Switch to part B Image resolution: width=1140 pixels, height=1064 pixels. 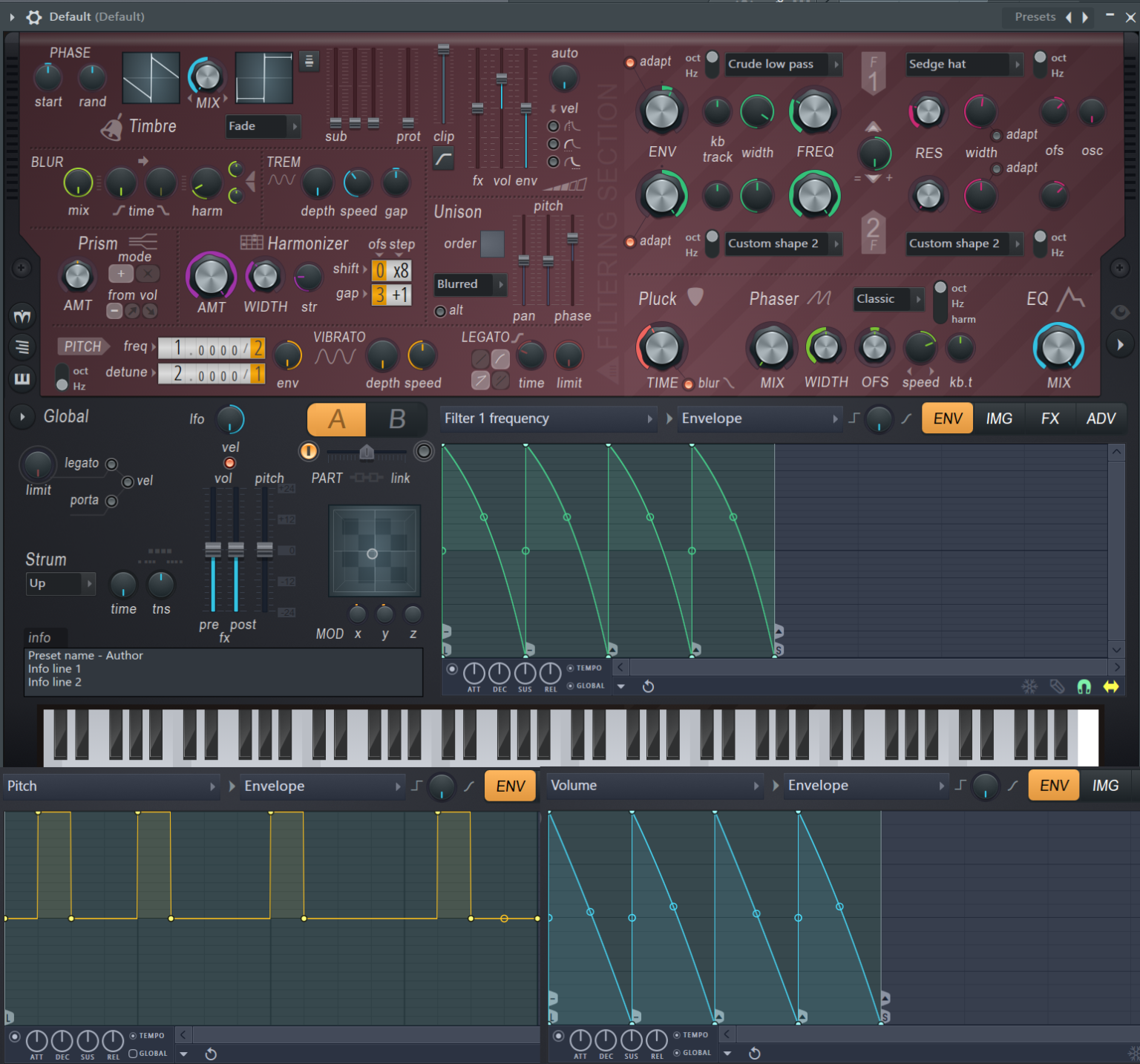(398, 419)
